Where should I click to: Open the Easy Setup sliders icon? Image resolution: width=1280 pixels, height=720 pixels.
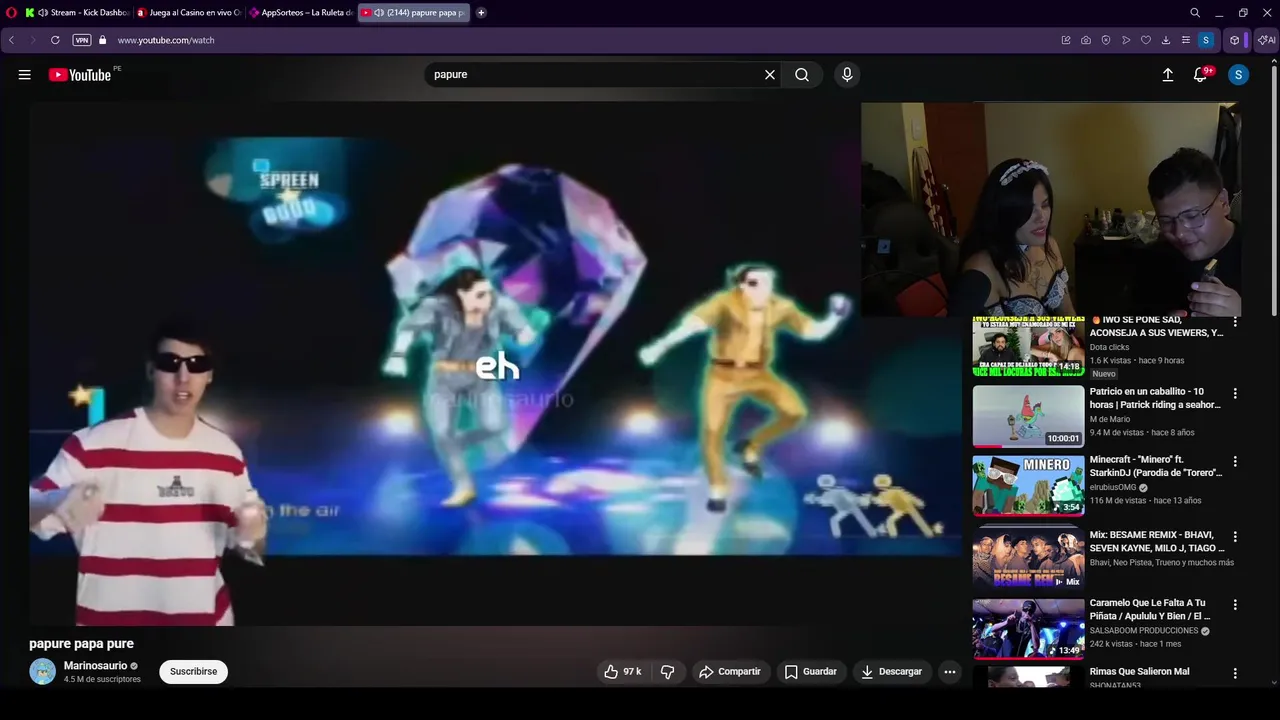click(1186, 40)
